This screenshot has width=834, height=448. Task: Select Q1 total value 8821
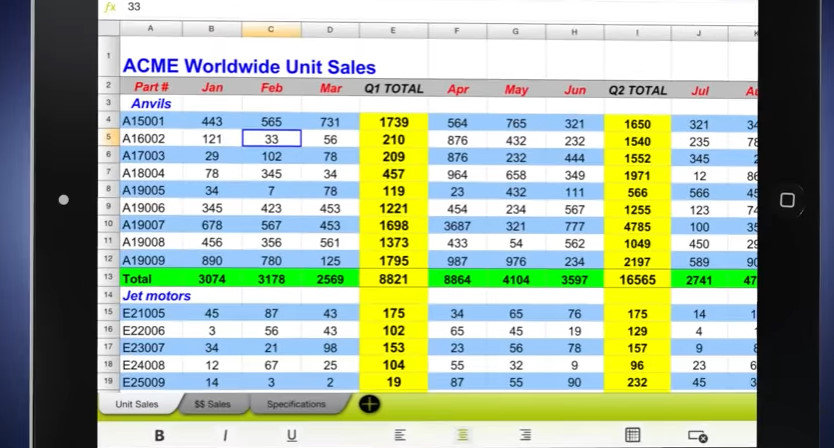[394, 279]
